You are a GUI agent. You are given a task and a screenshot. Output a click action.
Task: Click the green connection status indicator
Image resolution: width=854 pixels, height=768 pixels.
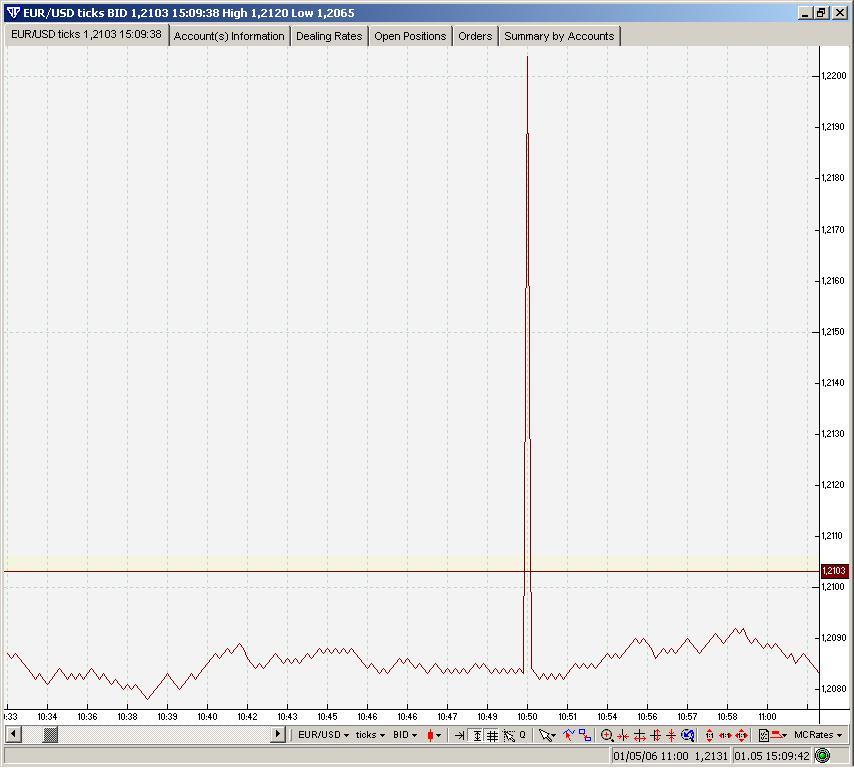[x=822, y=755]
